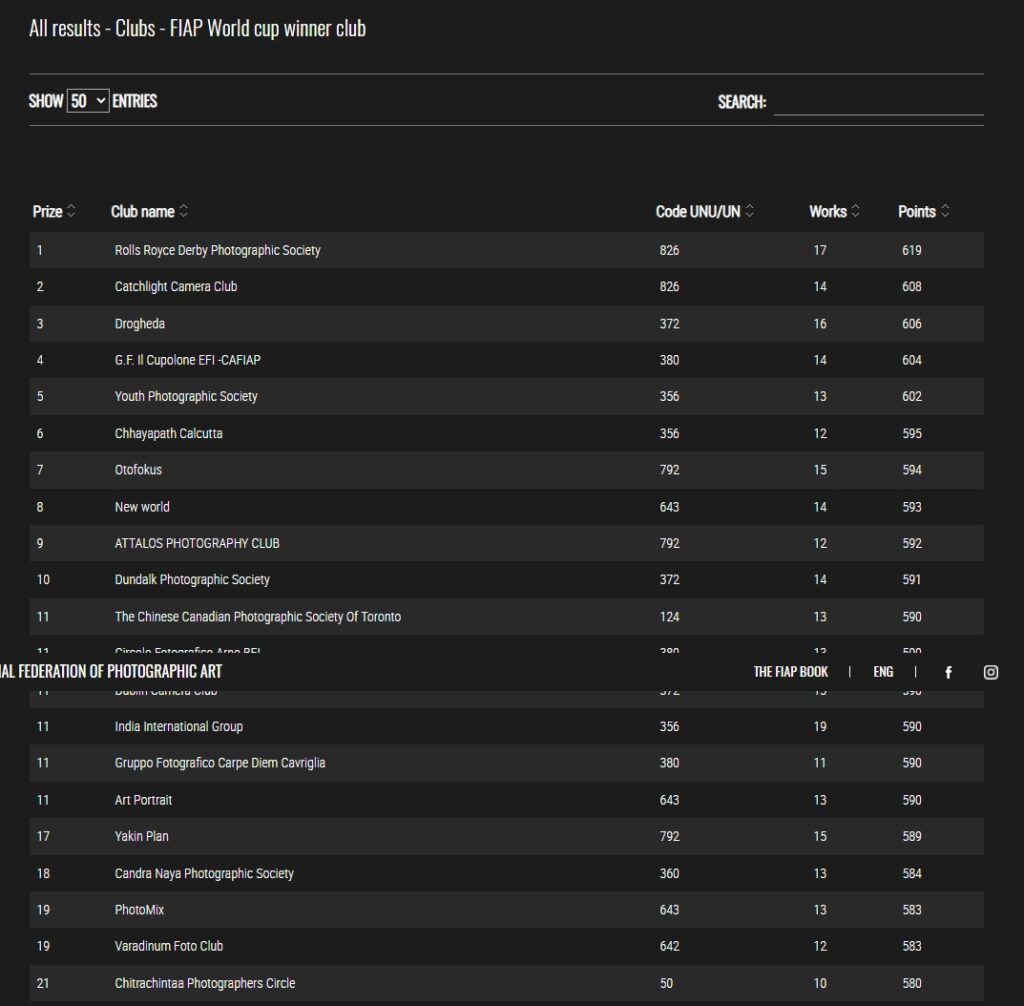
Task: Select the ATTALOS PHOTOGRAPHY CLUB row
Action: (197, 544)
